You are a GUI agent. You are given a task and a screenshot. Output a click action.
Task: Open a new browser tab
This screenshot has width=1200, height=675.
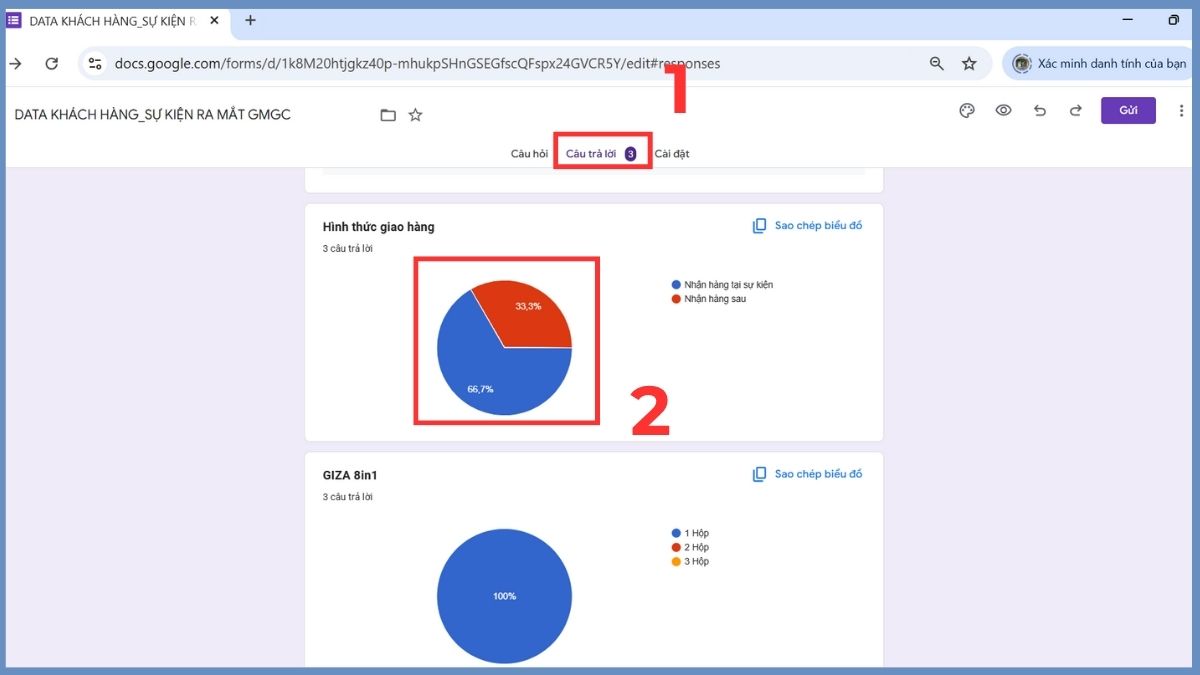point(250,20)
